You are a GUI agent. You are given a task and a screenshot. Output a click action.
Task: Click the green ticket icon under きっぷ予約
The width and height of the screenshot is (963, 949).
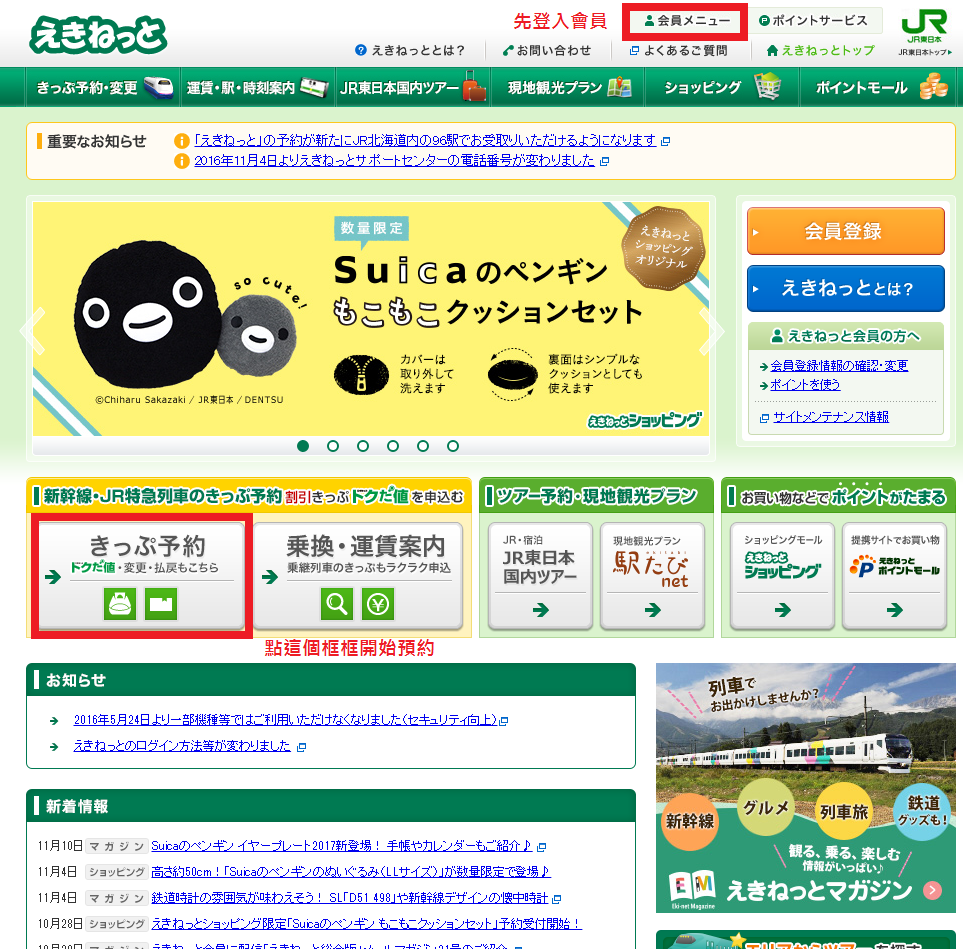161,604
